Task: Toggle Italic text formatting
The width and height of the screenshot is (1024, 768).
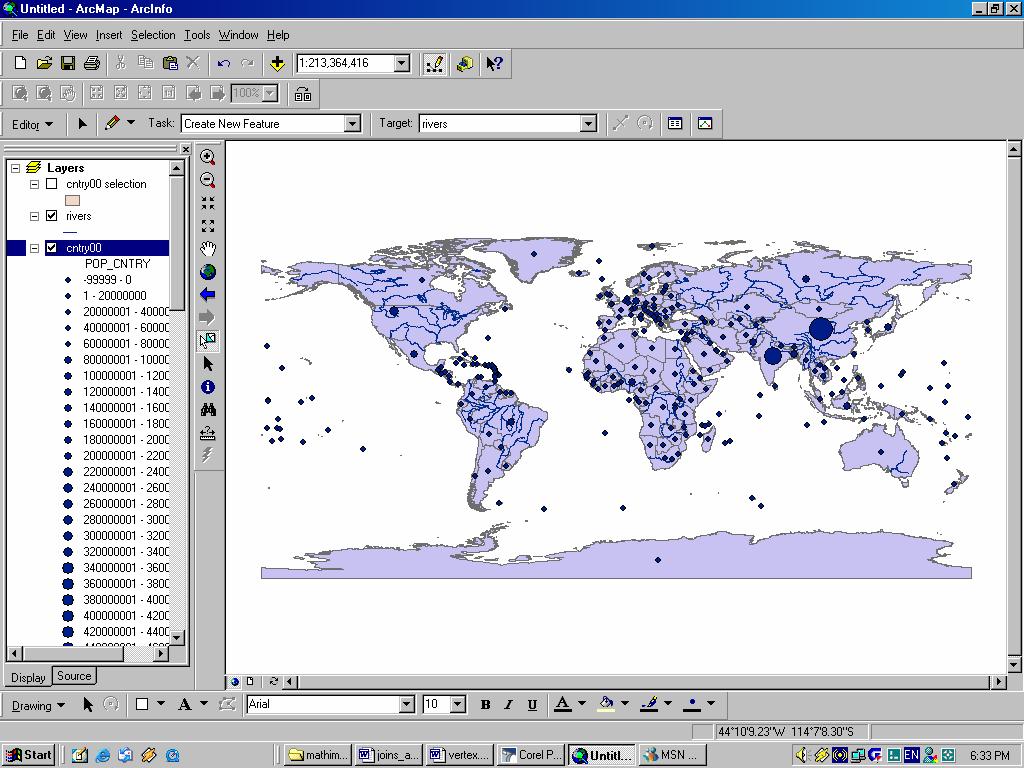Action: (x=509, y=705)
